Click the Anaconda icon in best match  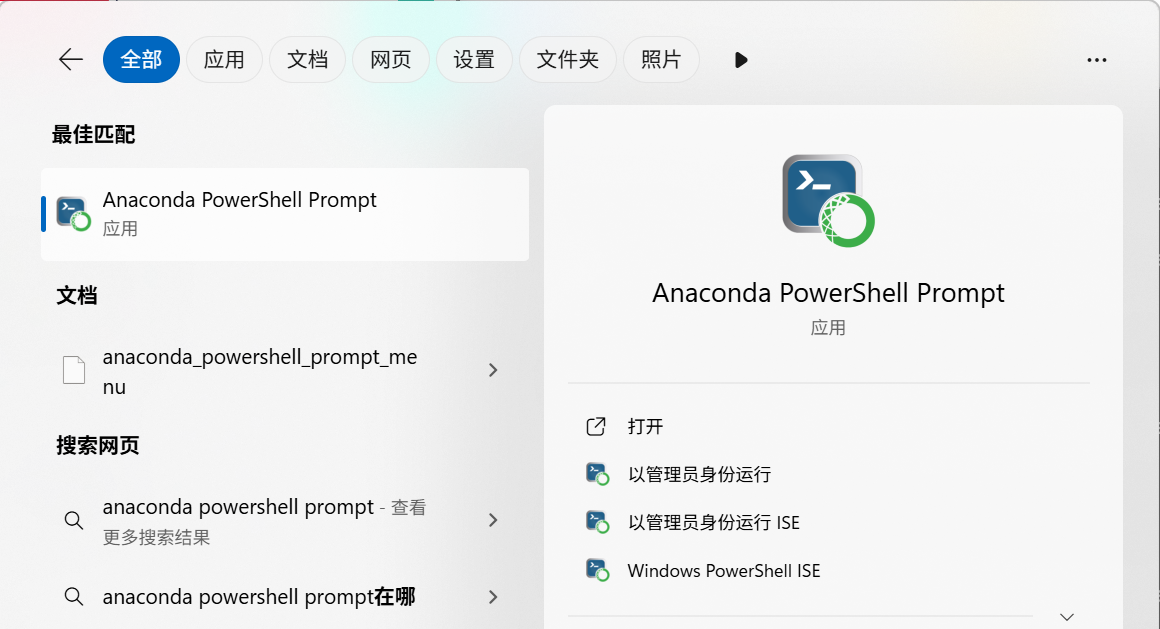click(x=73, y=213)
